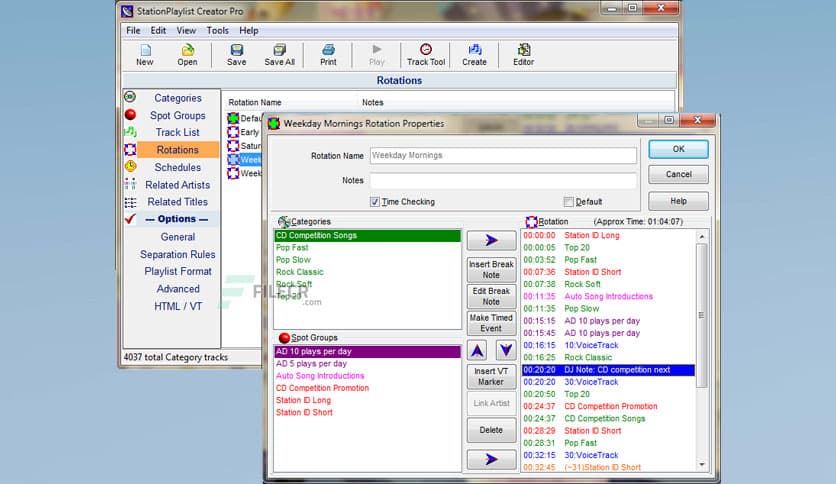Open the View menu

point(186,30)
